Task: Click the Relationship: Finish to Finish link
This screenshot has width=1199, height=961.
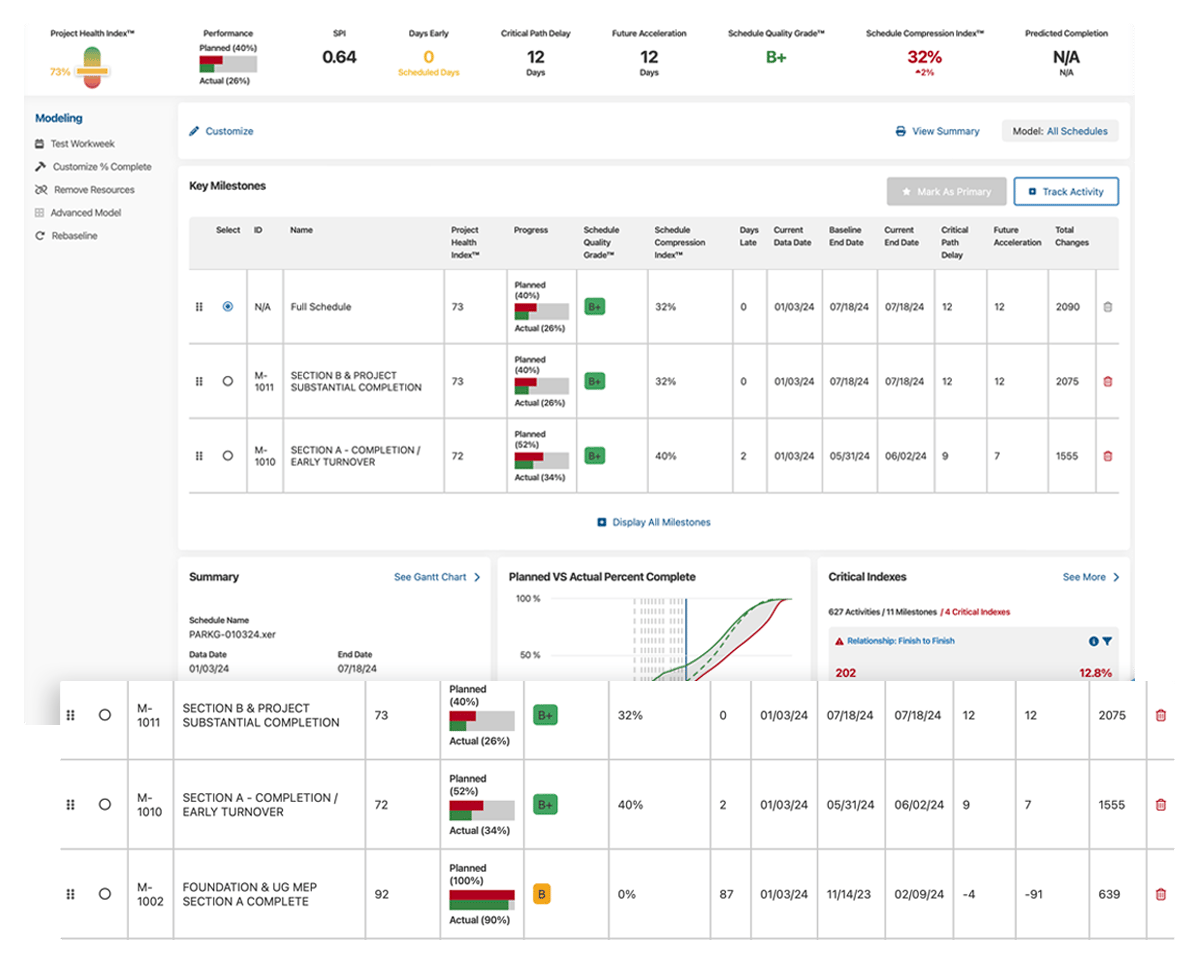Action: point(901,641)
